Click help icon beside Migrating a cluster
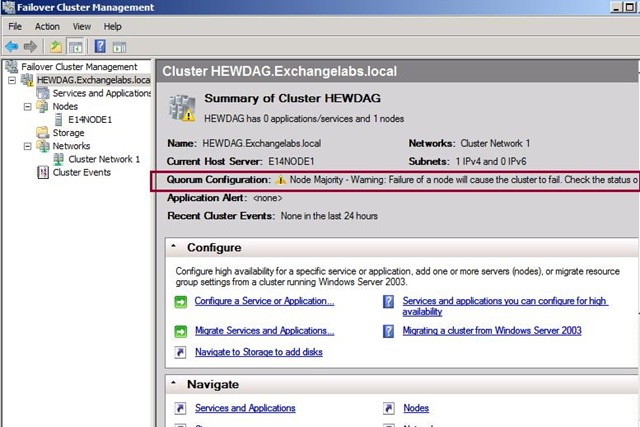 [x=388, y=331]
